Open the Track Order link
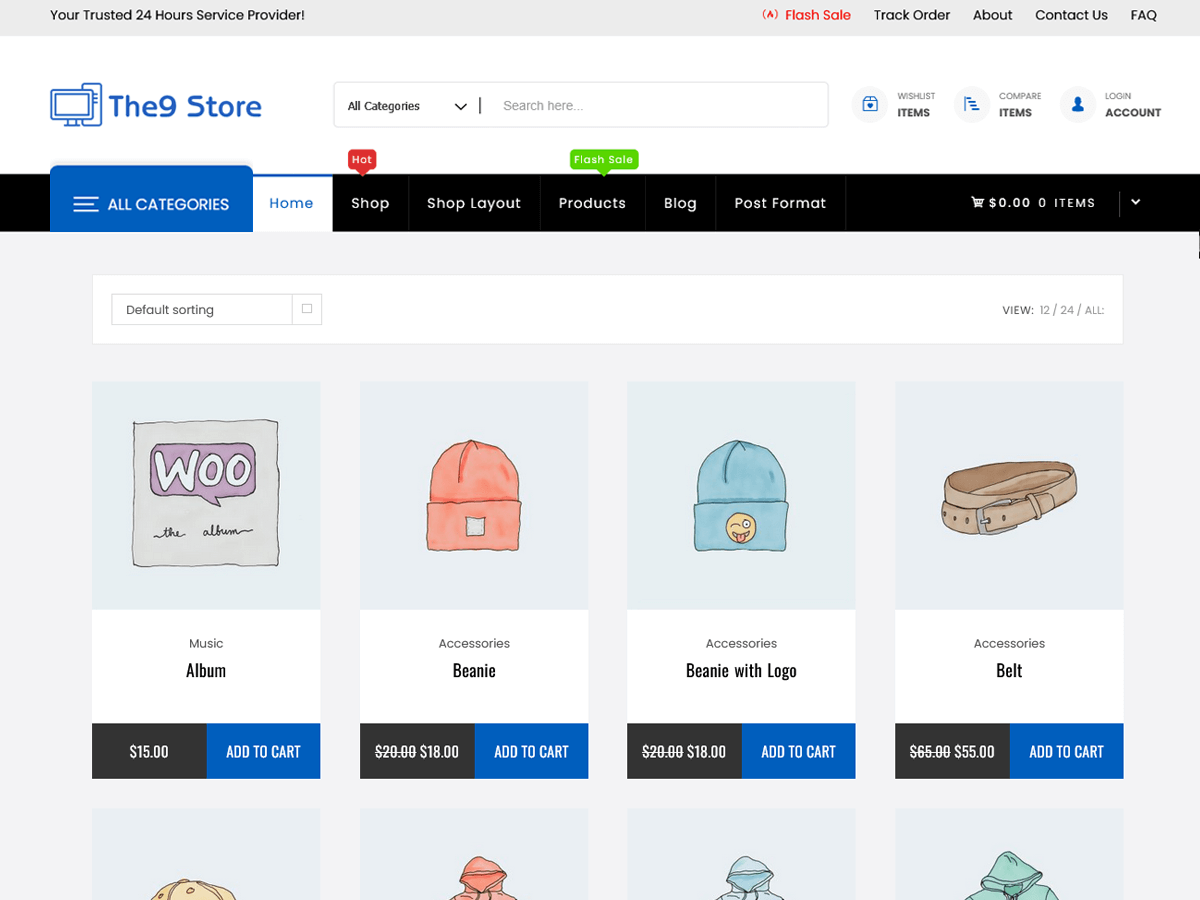Screen dimensions: 1200x900 tap(911, 15)
